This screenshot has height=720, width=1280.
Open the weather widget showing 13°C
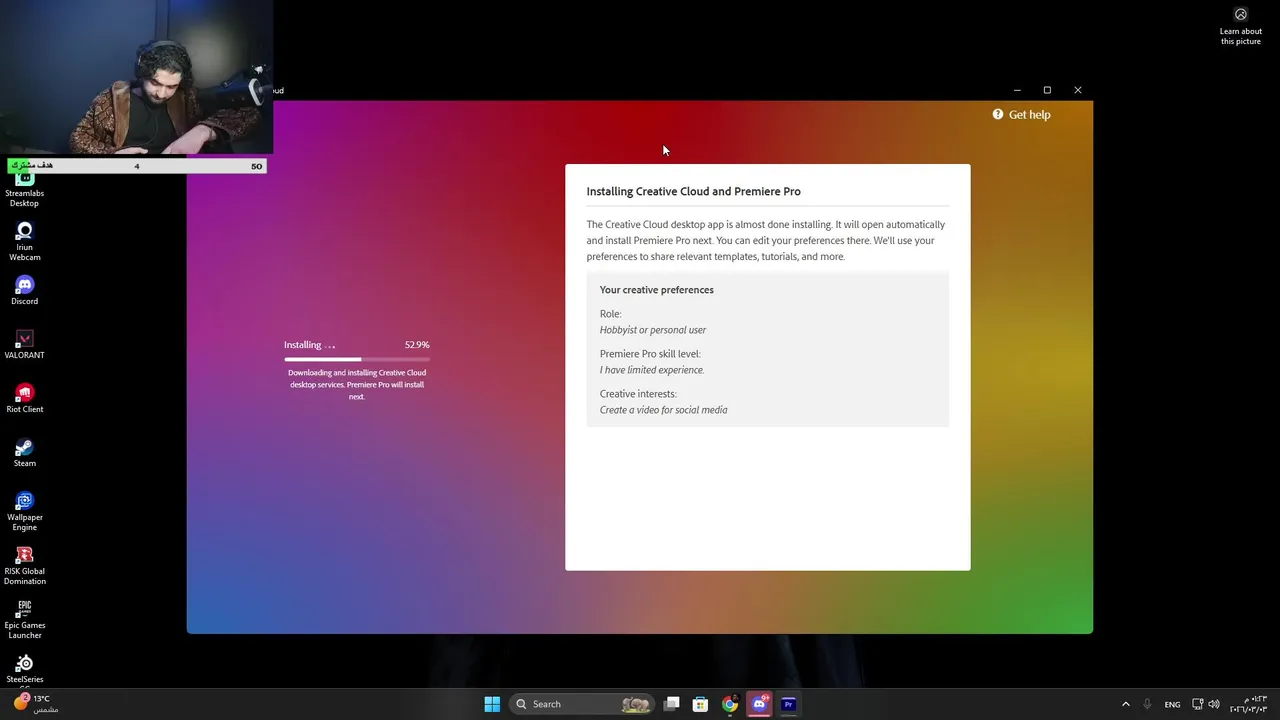pyautogui.click(x=34, y=703)
